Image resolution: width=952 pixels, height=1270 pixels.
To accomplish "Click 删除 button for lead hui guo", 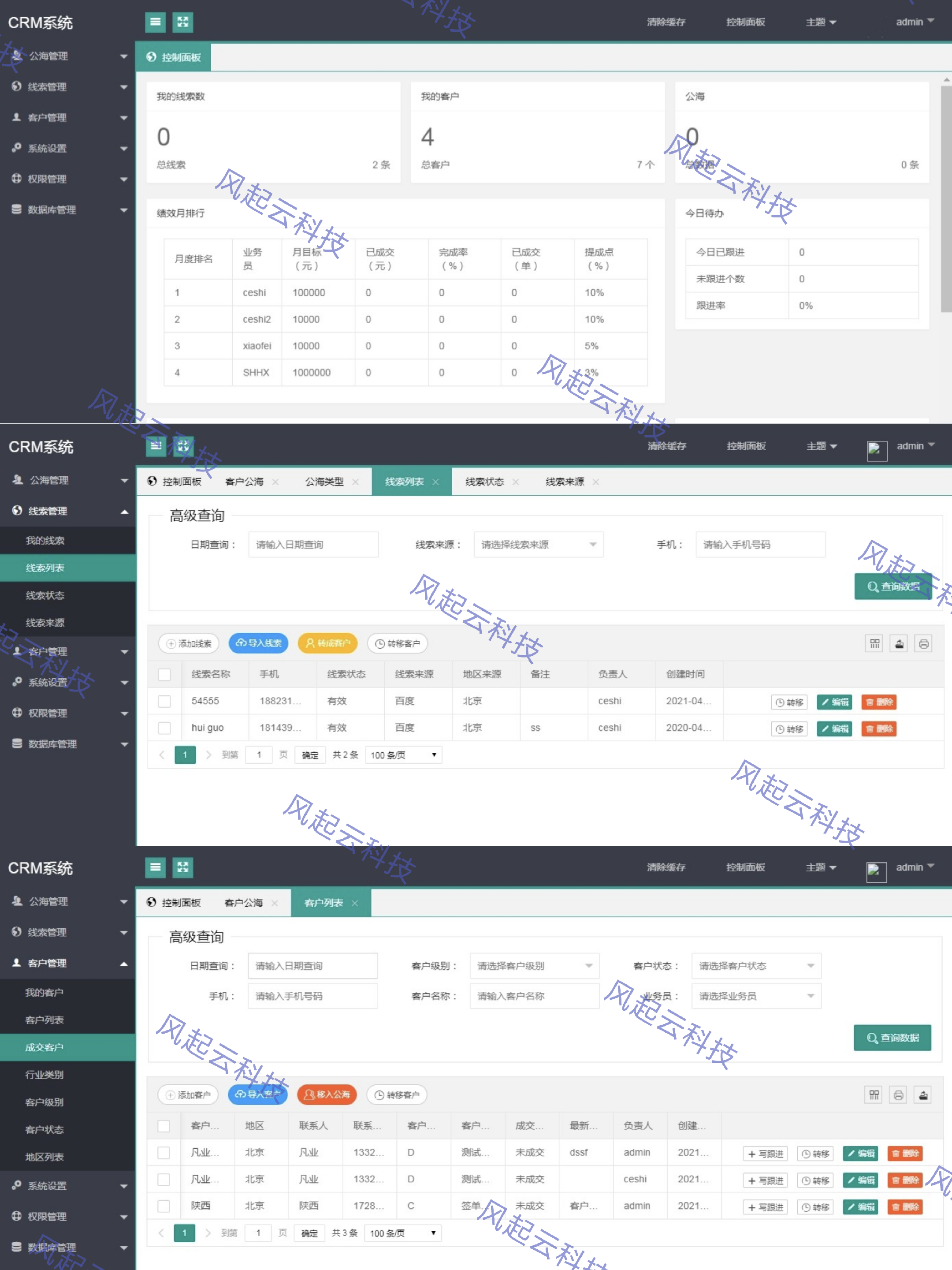I will (878, 728).
